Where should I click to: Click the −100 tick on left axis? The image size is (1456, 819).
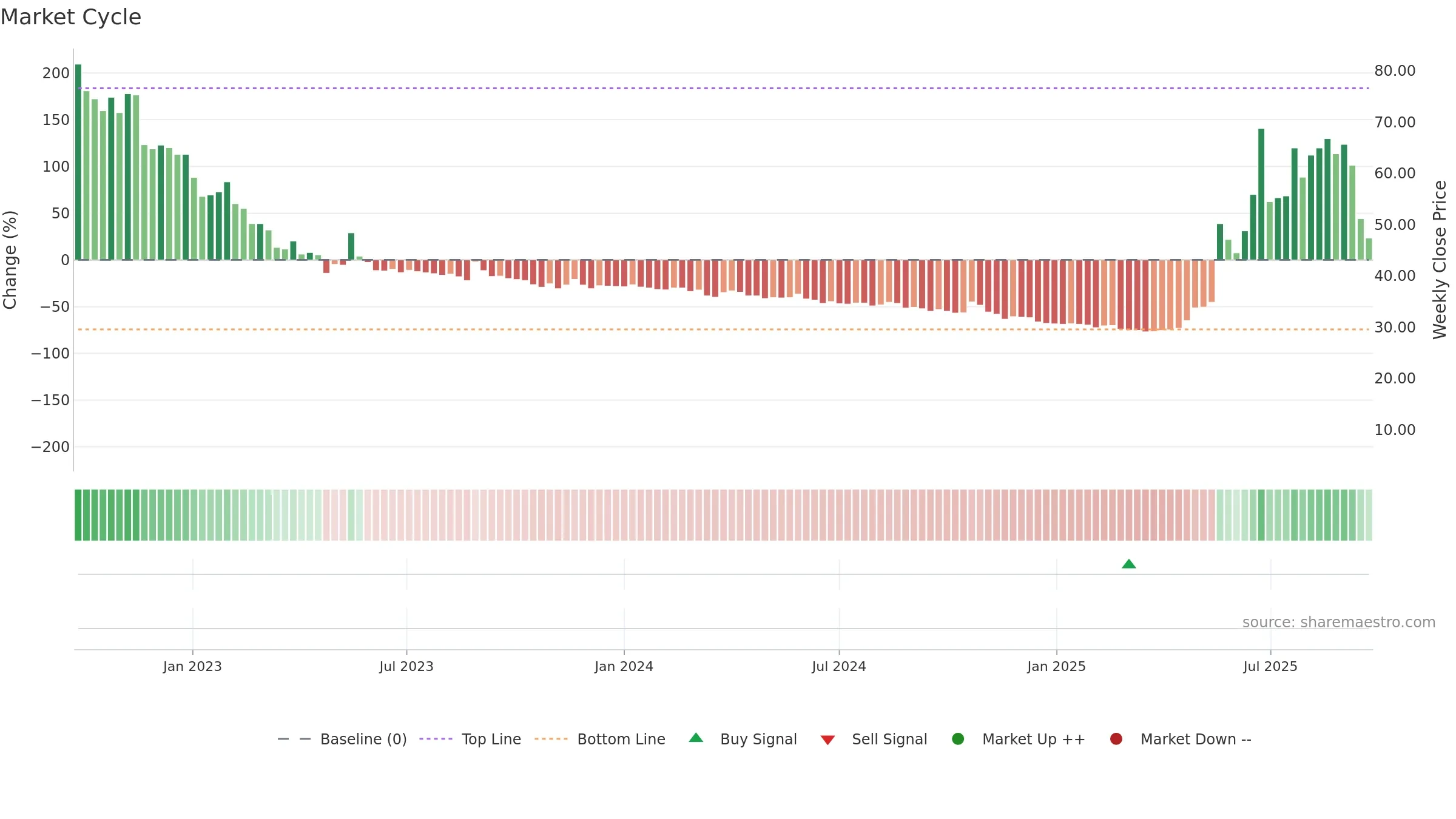tap(50, 354)
